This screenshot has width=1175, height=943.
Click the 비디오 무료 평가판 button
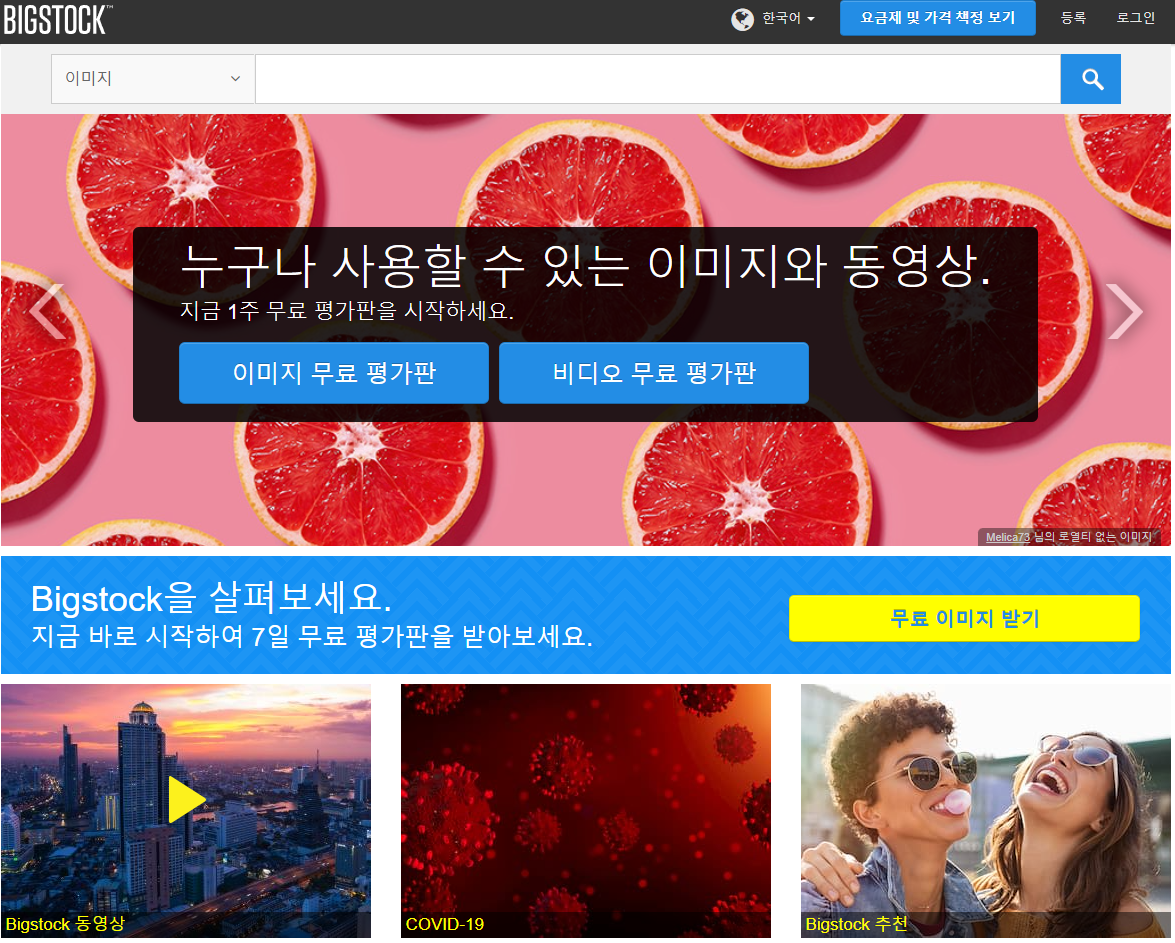pyautogui.click(x=653, y=373)
